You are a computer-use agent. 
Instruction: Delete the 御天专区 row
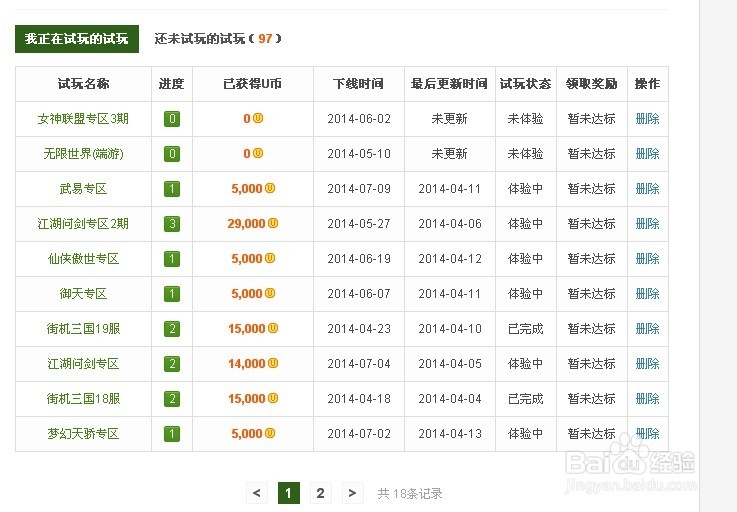point(647,294)
